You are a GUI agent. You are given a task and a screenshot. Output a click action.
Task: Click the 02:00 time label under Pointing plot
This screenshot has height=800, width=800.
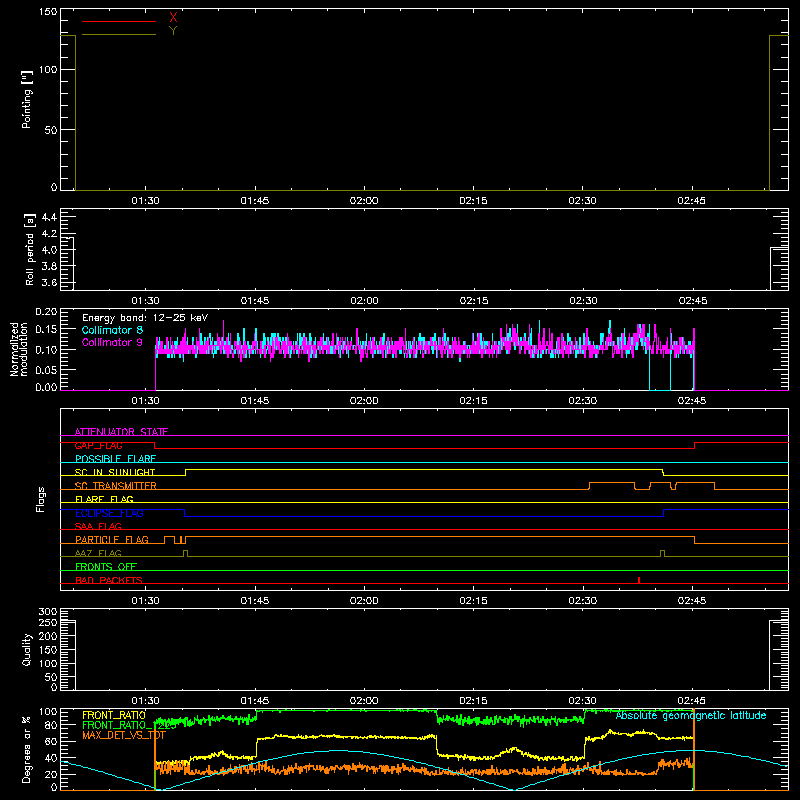coord(364,201)
